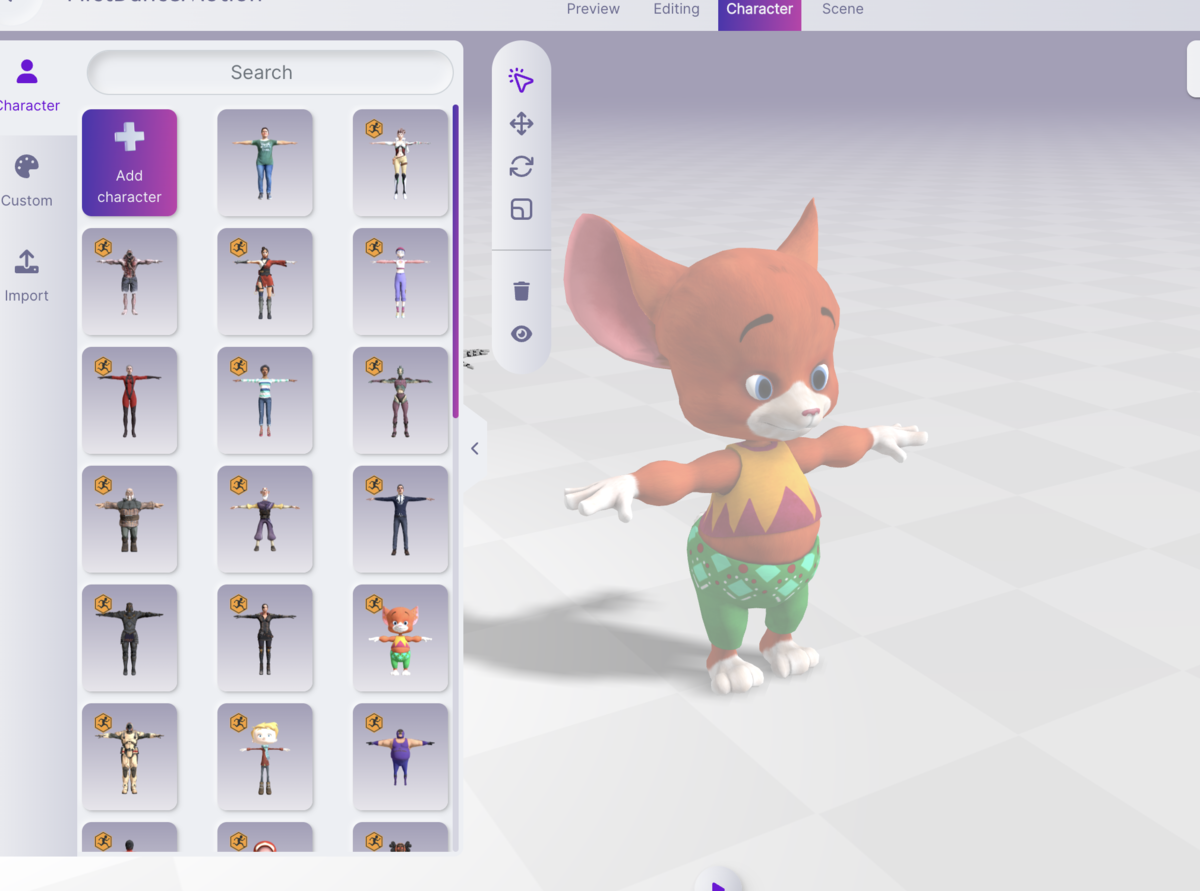Open the Character sidebar section
Image resolution: width=1200 pixels, height=891 pixels.
pos(27,86)
